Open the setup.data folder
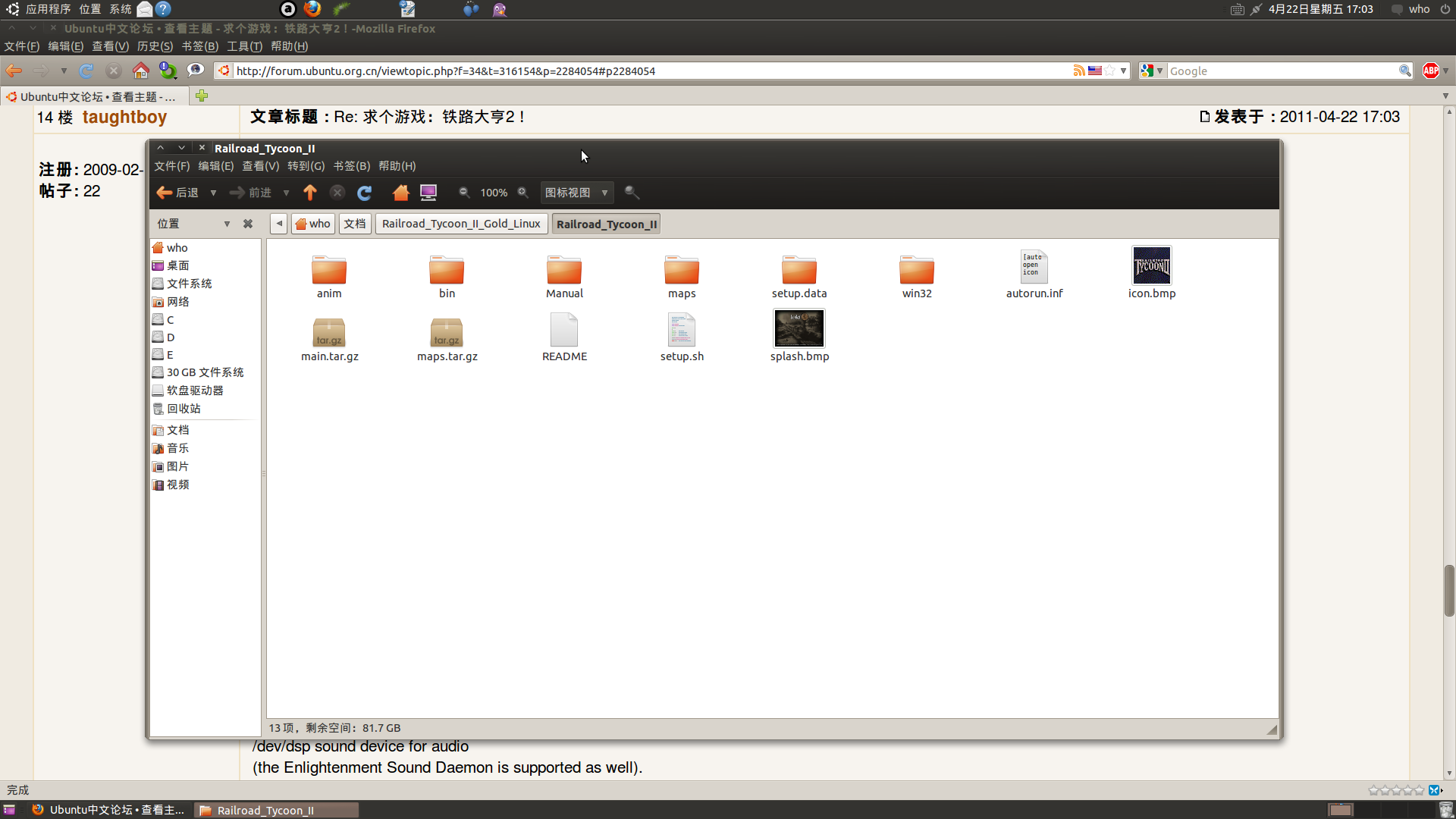Image resolution: width=1456 pixels, height=819 pixels. [x=799, y=277]
